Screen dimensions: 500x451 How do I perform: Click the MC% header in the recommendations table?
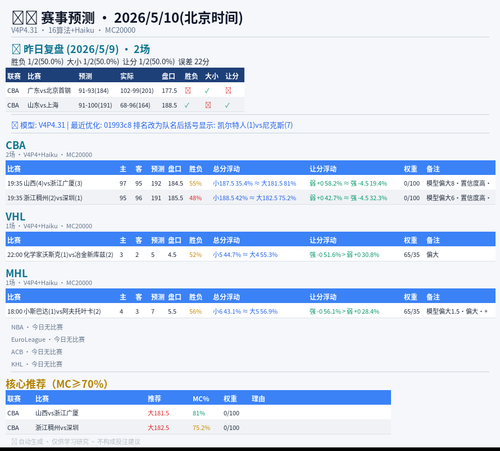(201, 399)
